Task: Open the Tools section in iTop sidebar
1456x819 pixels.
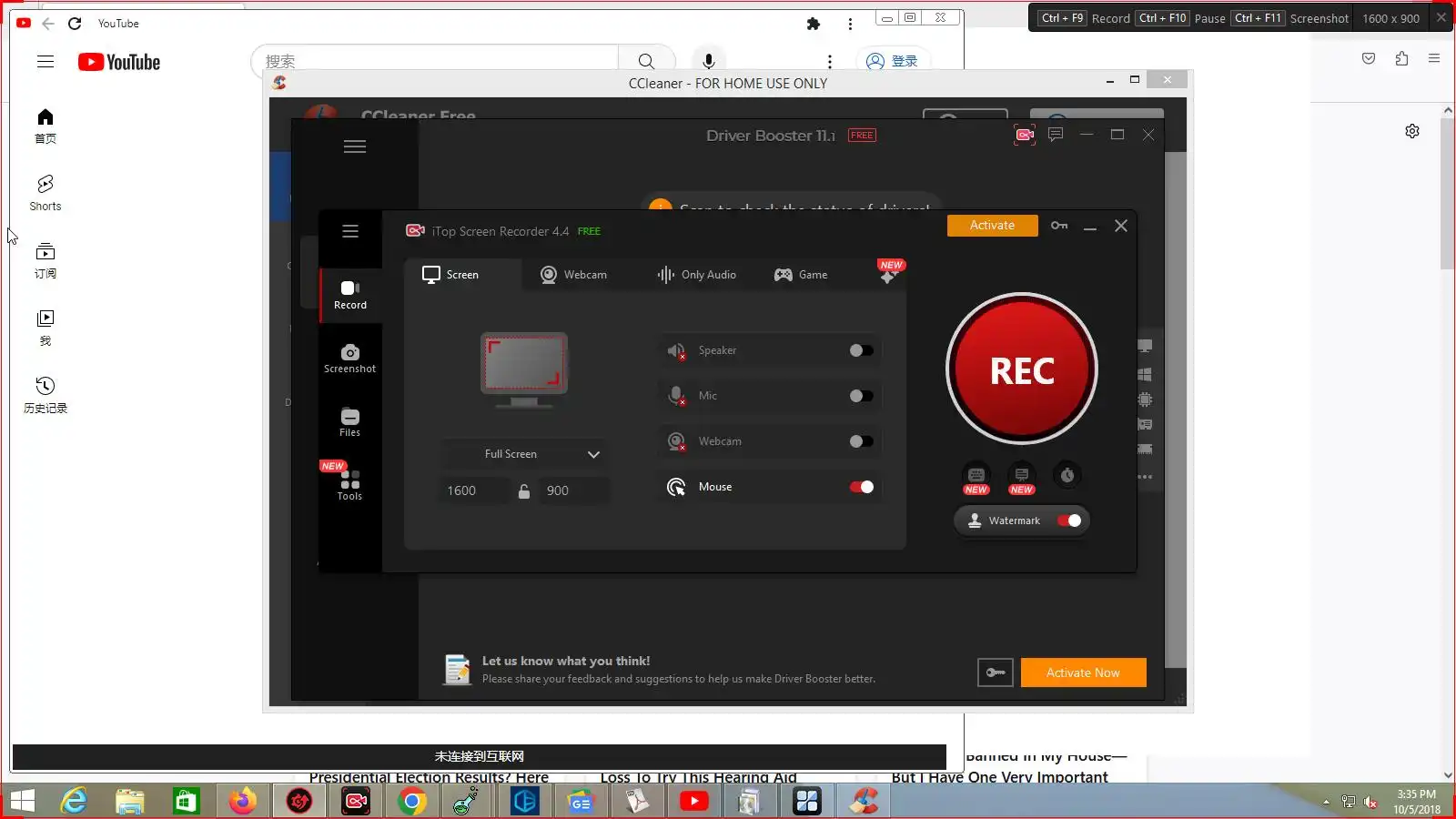Action: 350,485
